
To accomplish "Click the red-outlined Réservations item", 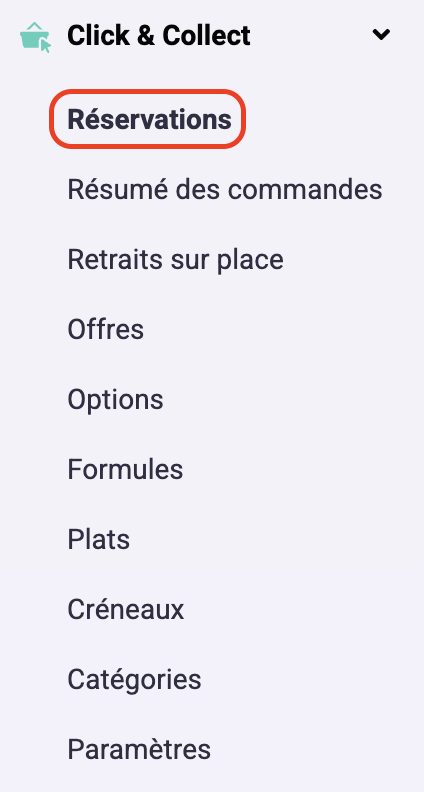I will [x=148, y=119].
